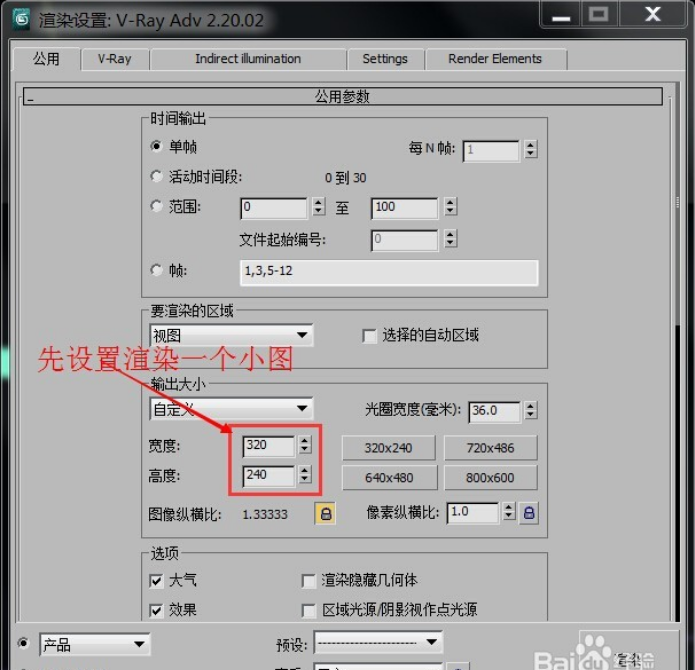
Task: Click the 0 到 30 time range text
Action: (345, 178)
